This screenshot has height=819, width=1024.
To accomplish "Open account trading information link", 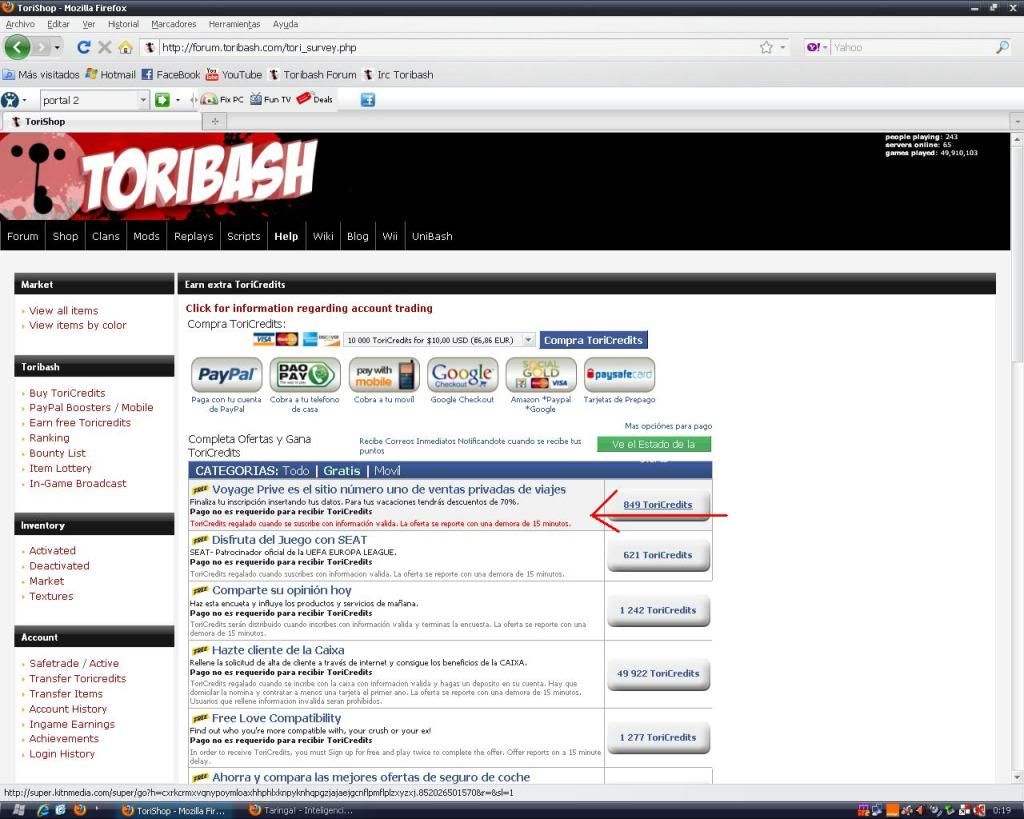I will 309,308.
